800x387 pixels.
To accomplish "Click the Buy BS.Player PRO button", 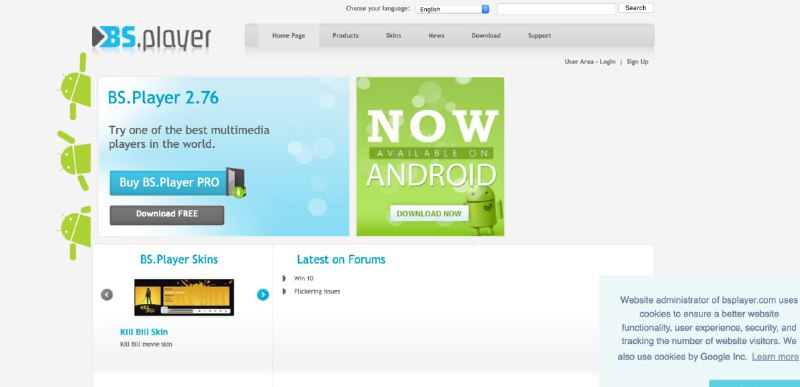I will pyautogui.click(x=169, y=183).
